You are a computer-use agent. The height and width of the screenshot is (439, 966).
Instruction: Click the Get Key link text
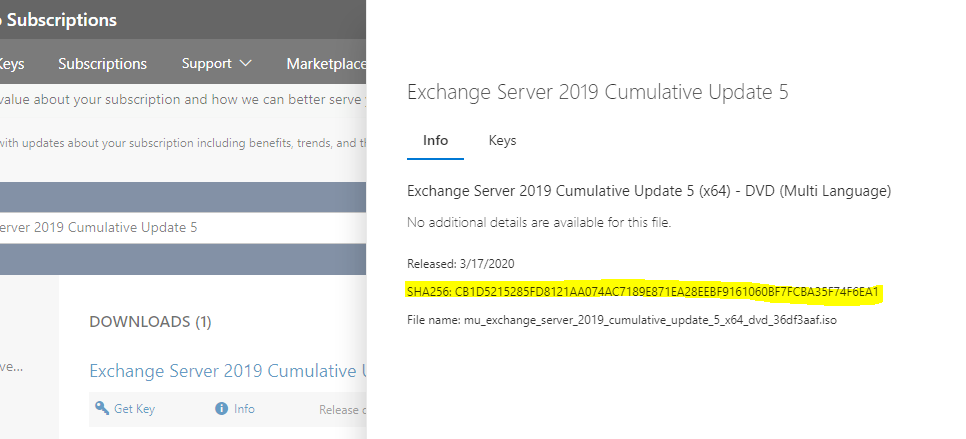134,409
